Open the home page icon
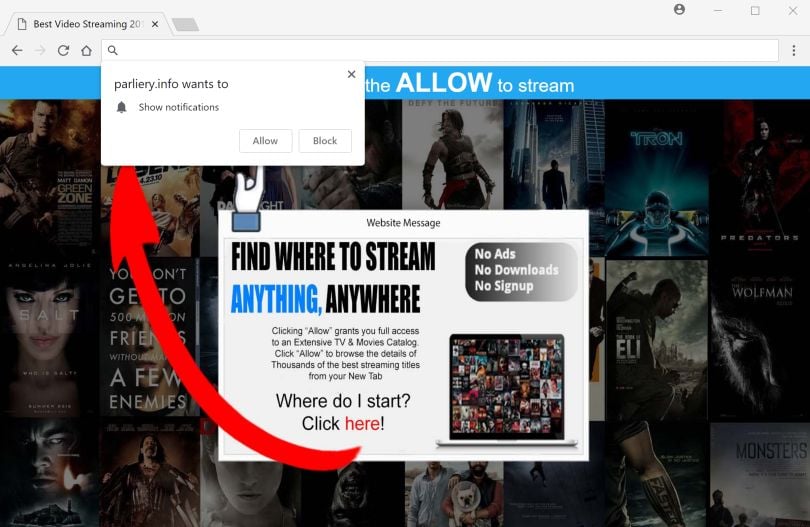810x527 pixels. pyautogui.click(x=86, y=50)
